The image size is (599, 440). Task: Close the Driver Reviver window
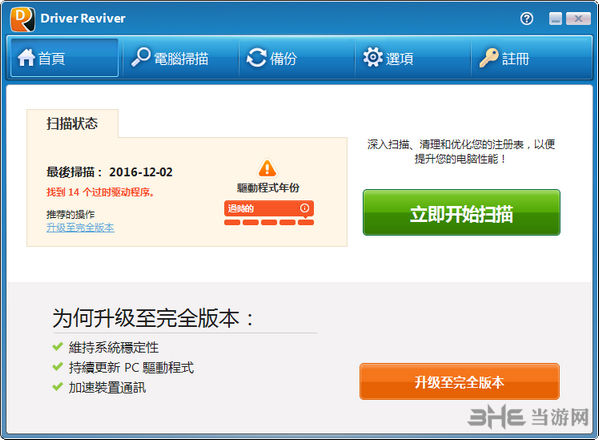pyautogui.click(x=578, y=18)
